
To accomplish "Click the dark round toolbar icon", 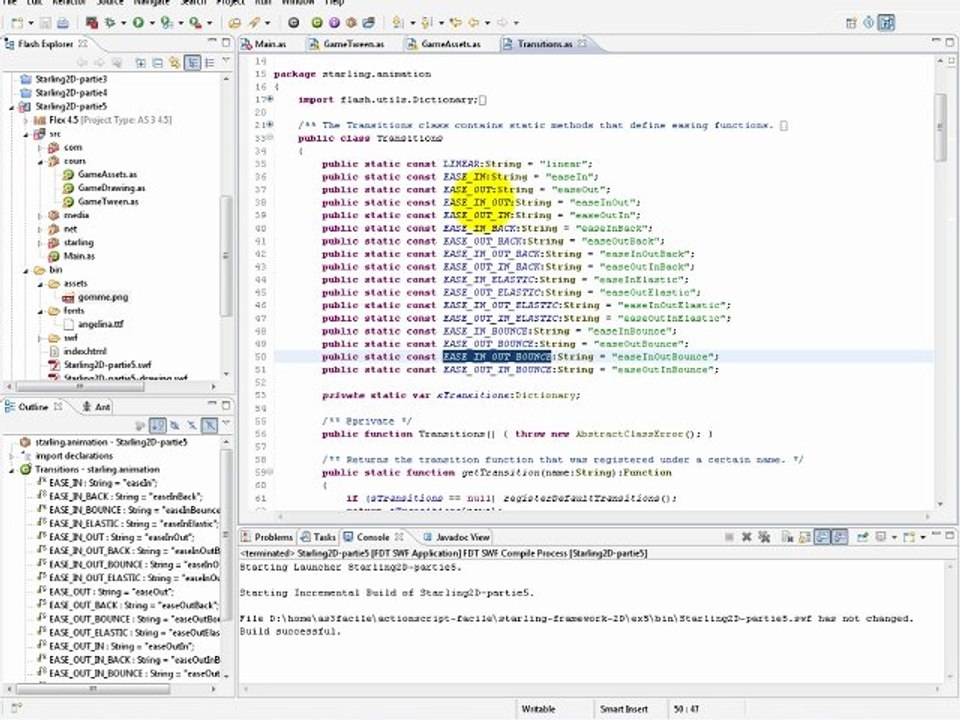I will (x=294, y=23).
